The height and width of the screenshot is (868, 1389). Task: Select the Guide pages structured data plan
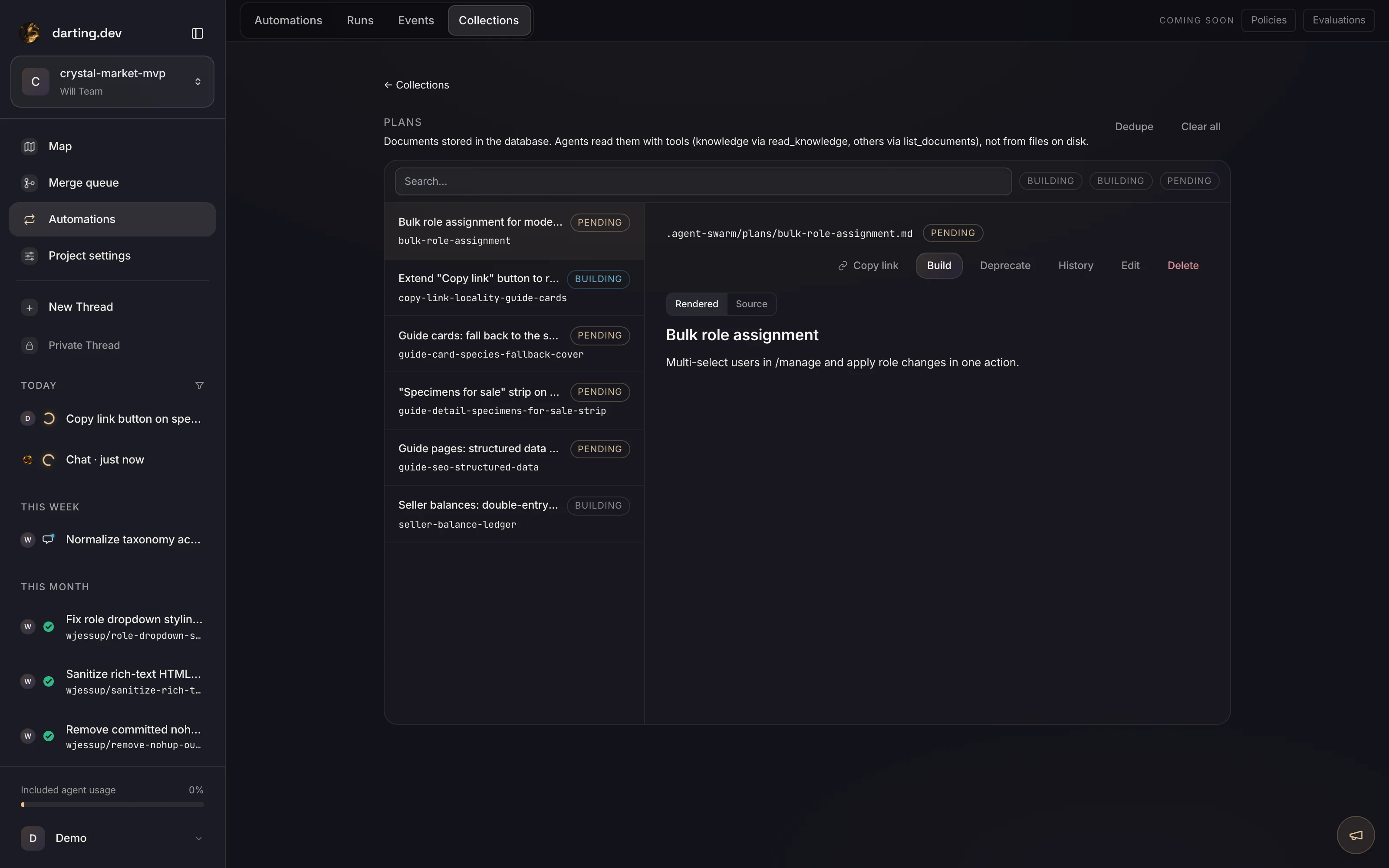[514, 457]
